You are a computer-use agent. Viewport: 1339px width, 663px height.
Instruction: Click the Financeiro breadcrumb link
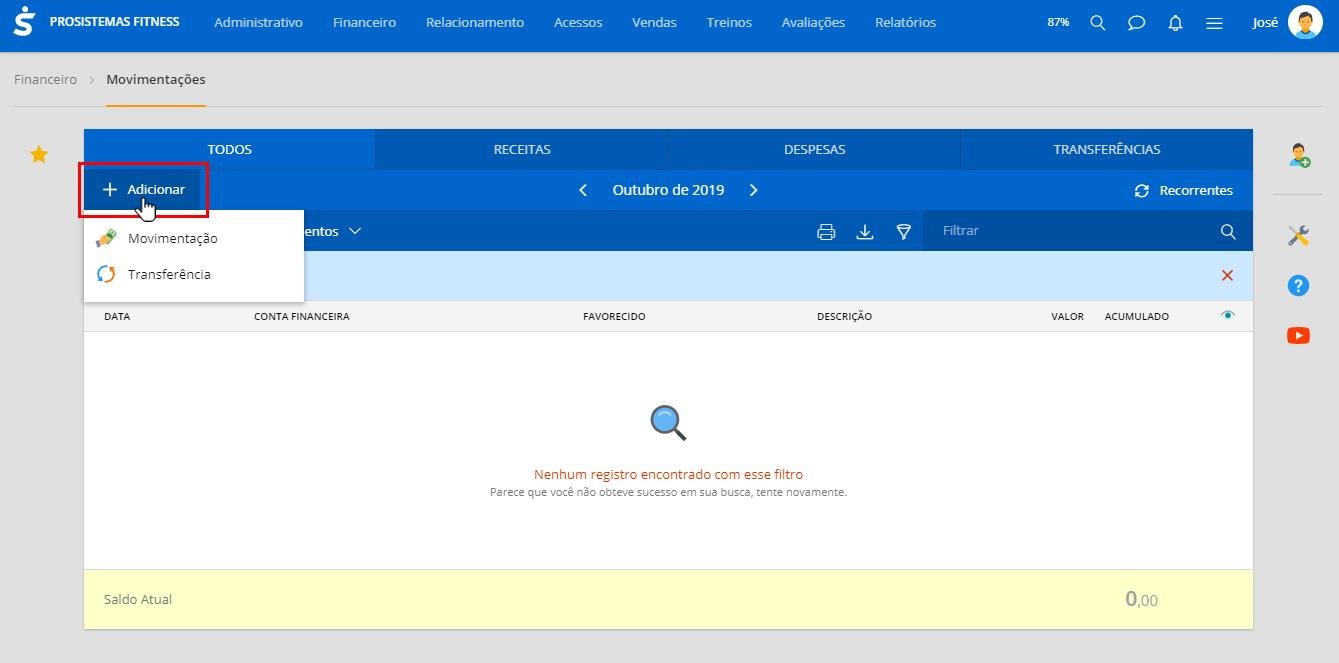tap(45, 79)
